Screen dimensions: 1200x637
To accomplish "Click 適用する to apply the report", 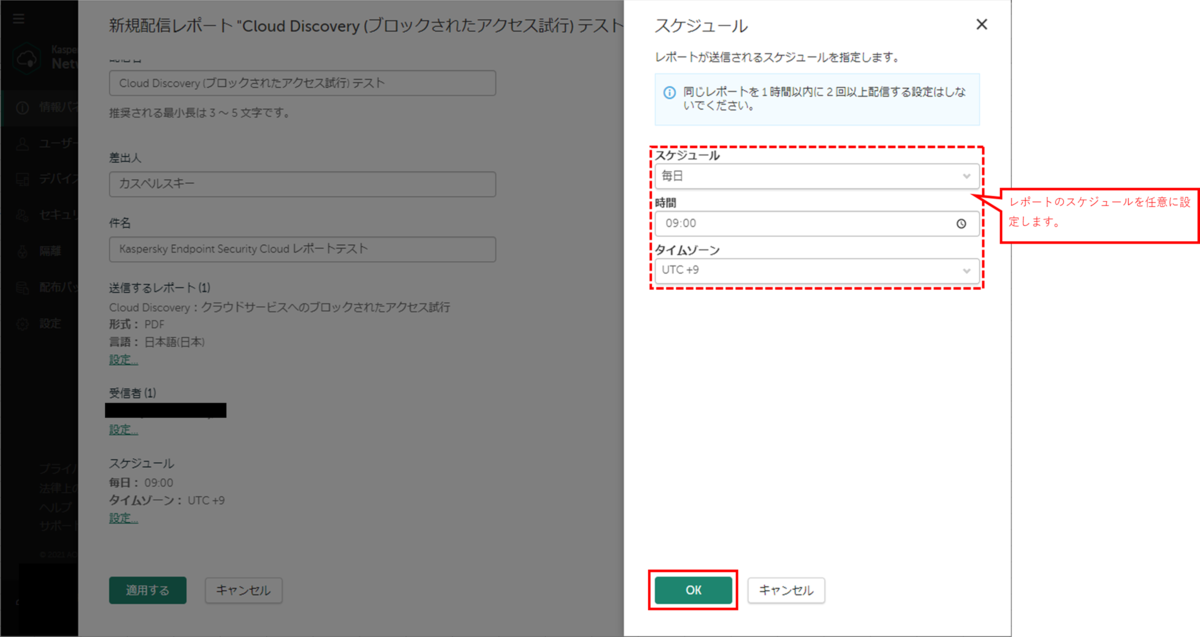I will click(147, 590).
